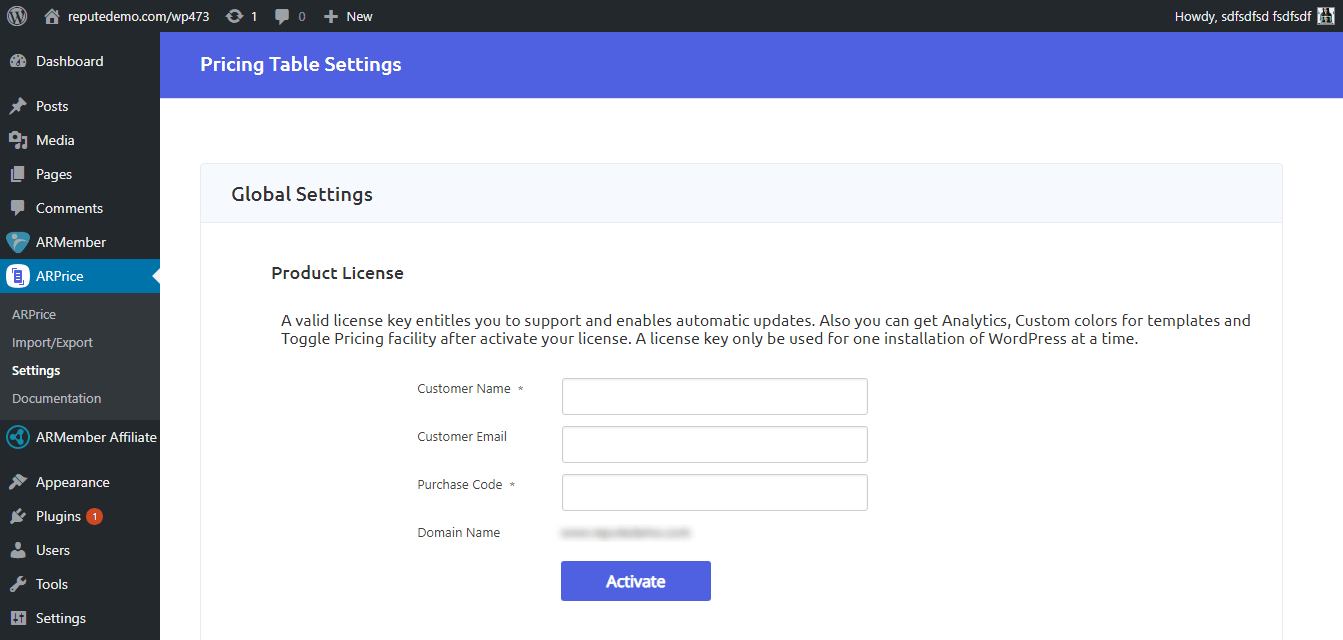1343x640 pixels.
Task: Click the Domain Name label
Action: pyautogui.click(x=459, y=533)
